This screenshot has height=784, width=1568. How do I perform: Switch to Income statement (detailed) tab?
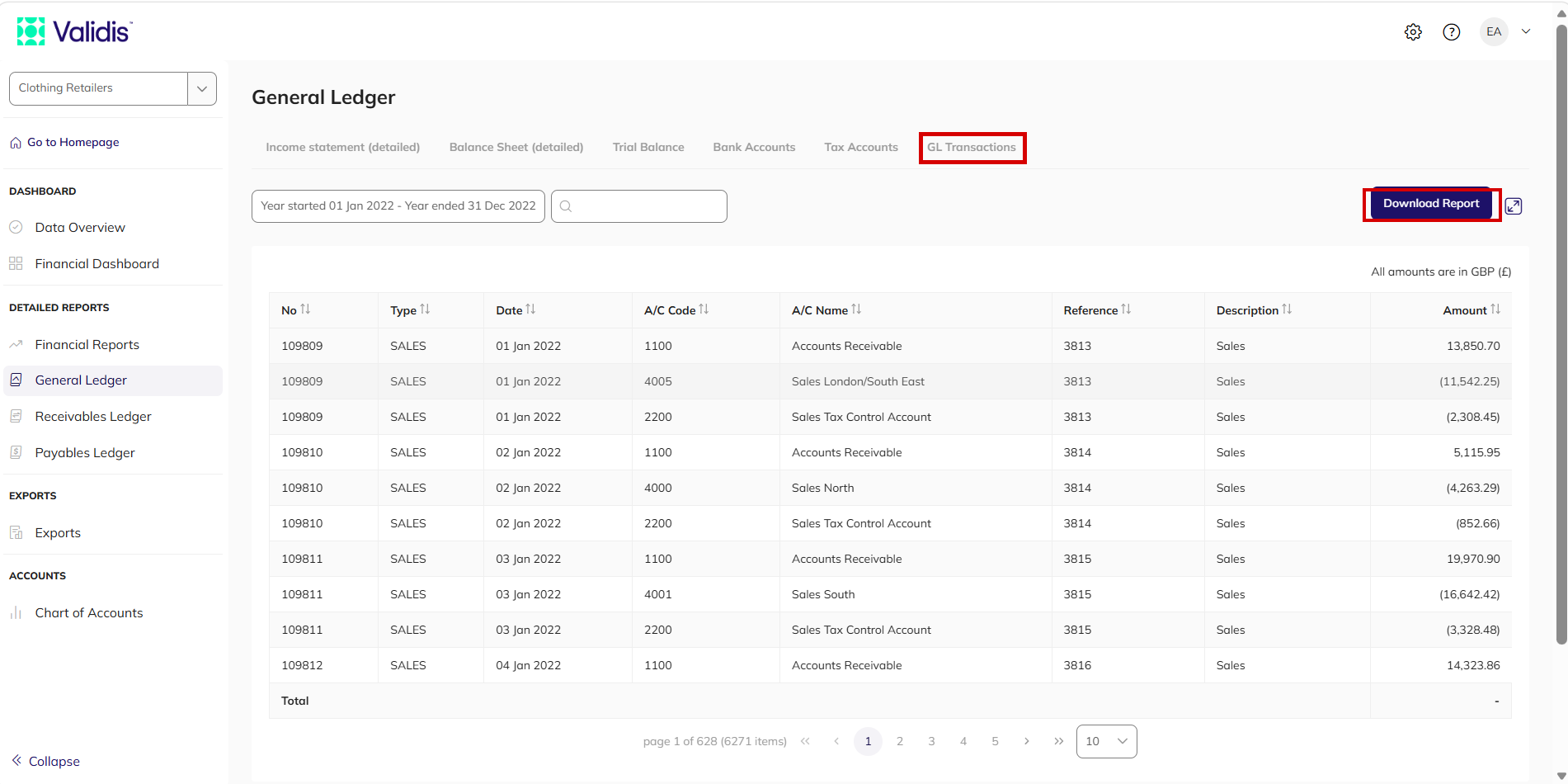(x=343, y=148)
